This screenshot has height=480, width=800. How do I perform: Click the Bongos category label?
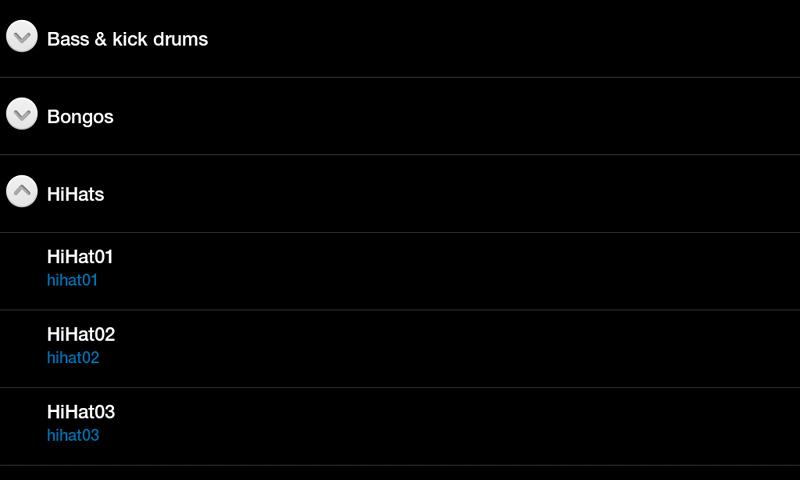80,117
